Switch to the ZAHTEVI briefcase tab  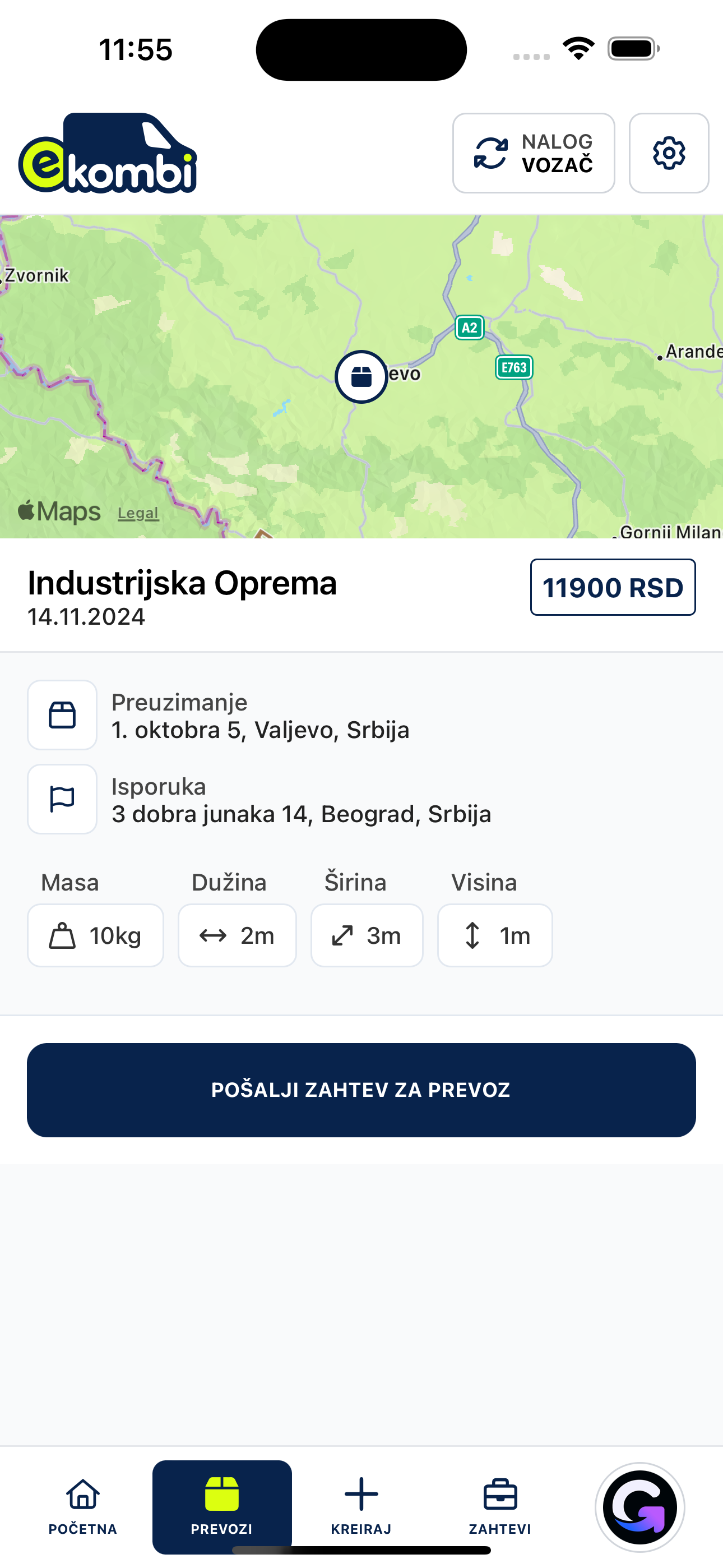coord(500,1506)
